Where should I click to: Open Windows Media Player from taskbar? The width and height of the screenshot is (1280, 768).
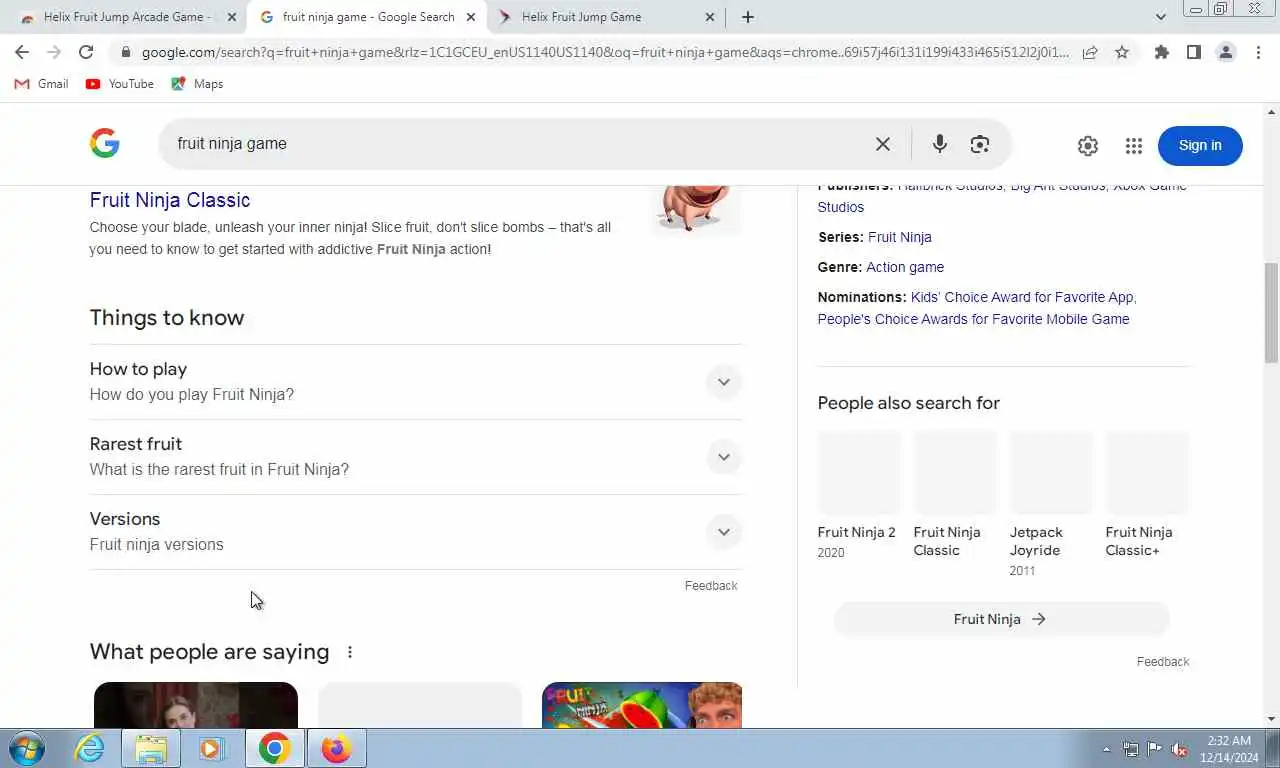tap(212, 748)
